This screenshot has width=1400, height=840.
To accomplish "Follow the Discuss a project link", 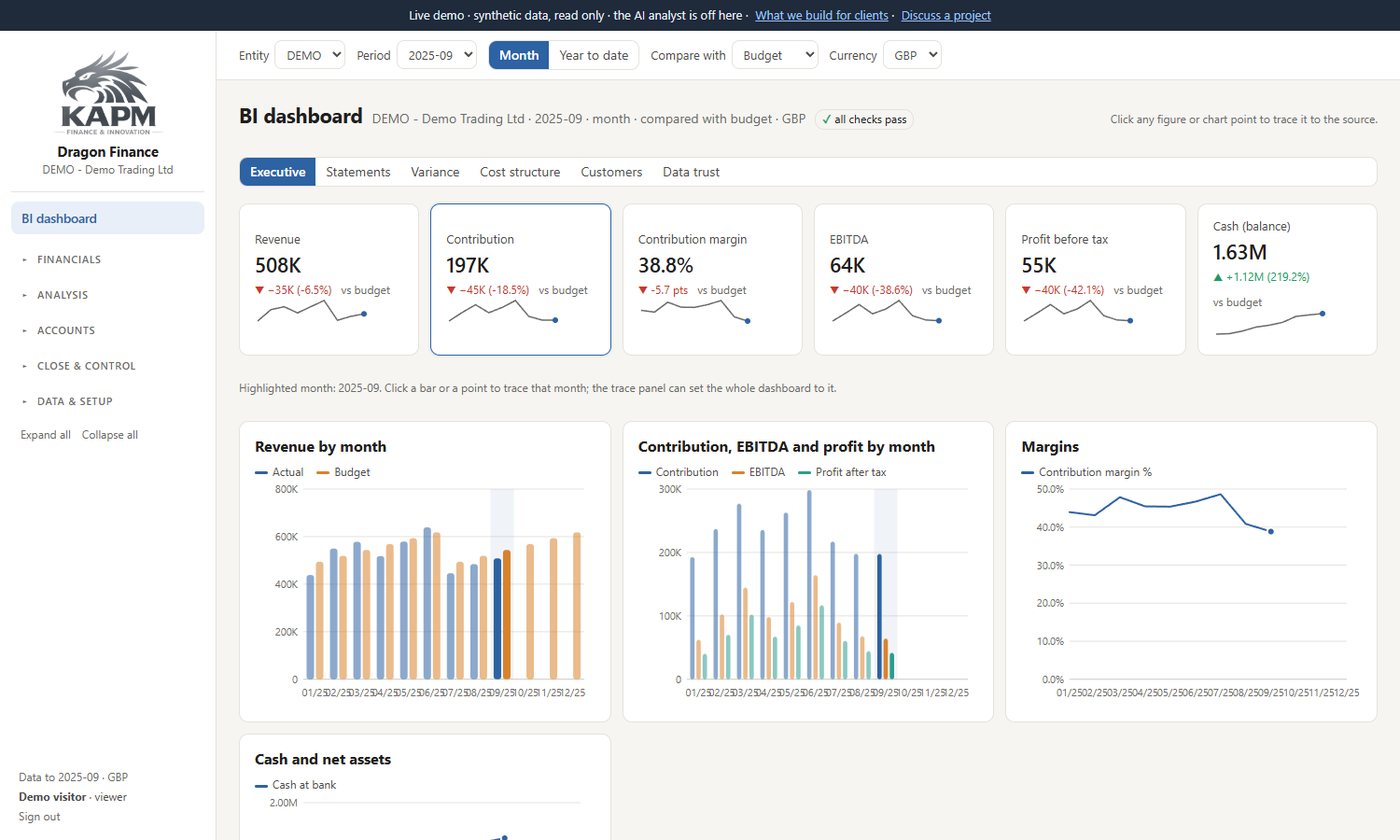I will 946,15.
